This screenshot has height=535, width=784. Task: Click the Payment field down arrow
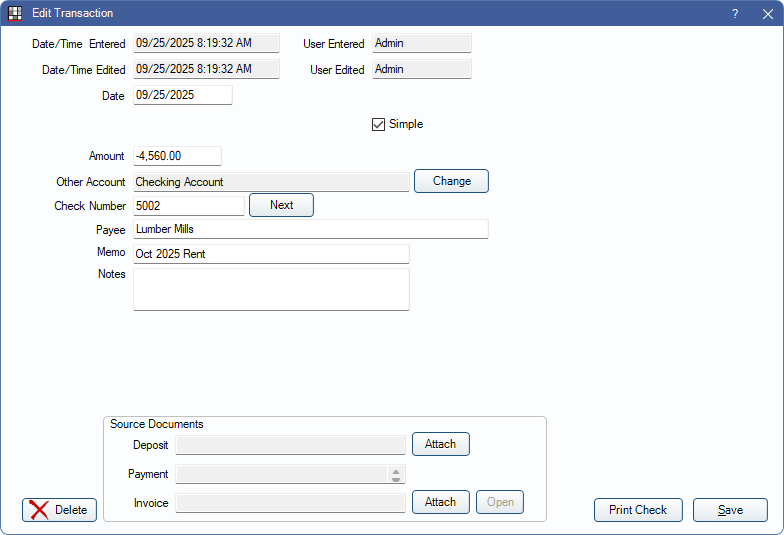click(x=396, y=479)
